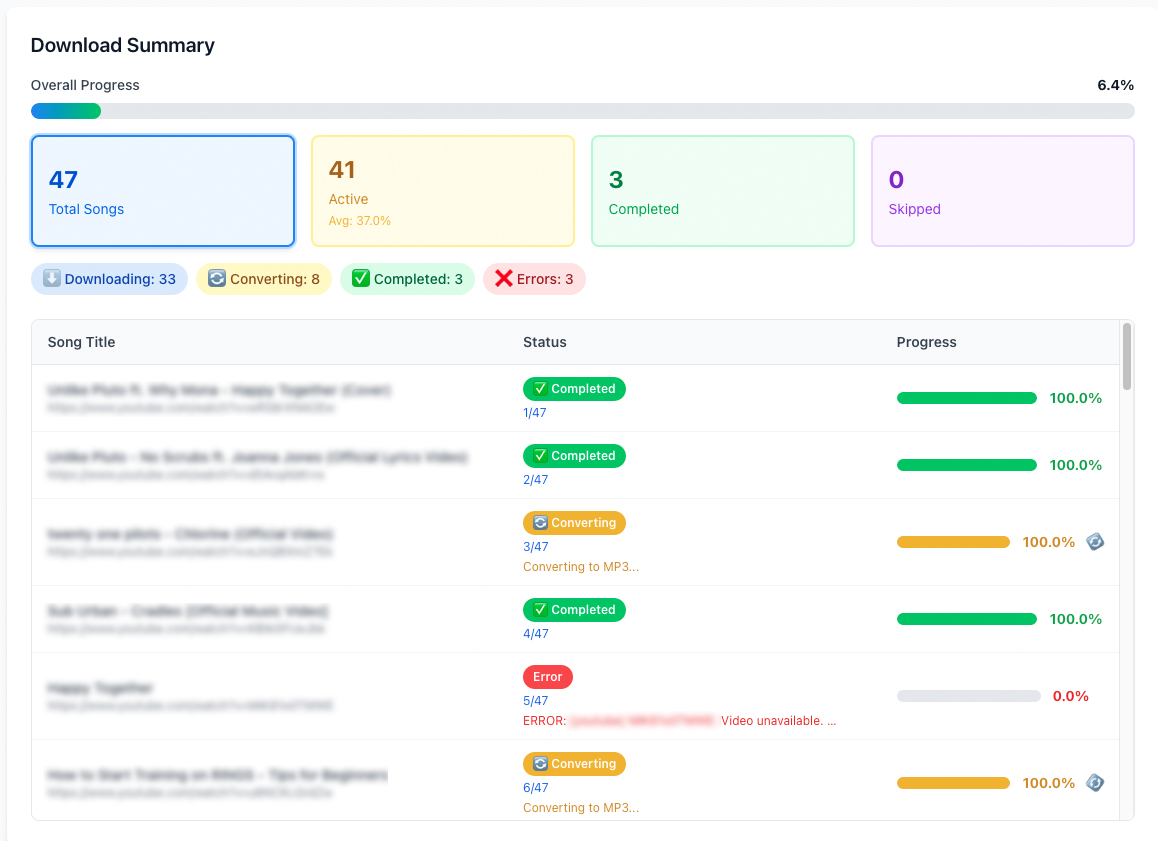Click the Overall Progress bar
1158x841 pixels.
tap(582, 111)
